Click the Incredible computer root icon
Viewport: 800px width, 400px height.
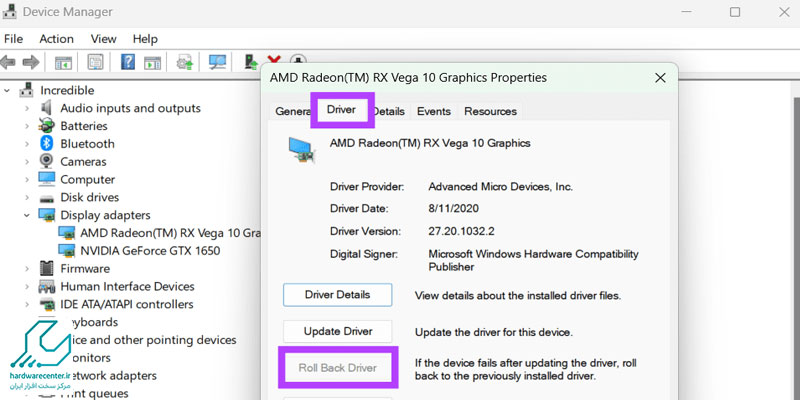point(26,90)
